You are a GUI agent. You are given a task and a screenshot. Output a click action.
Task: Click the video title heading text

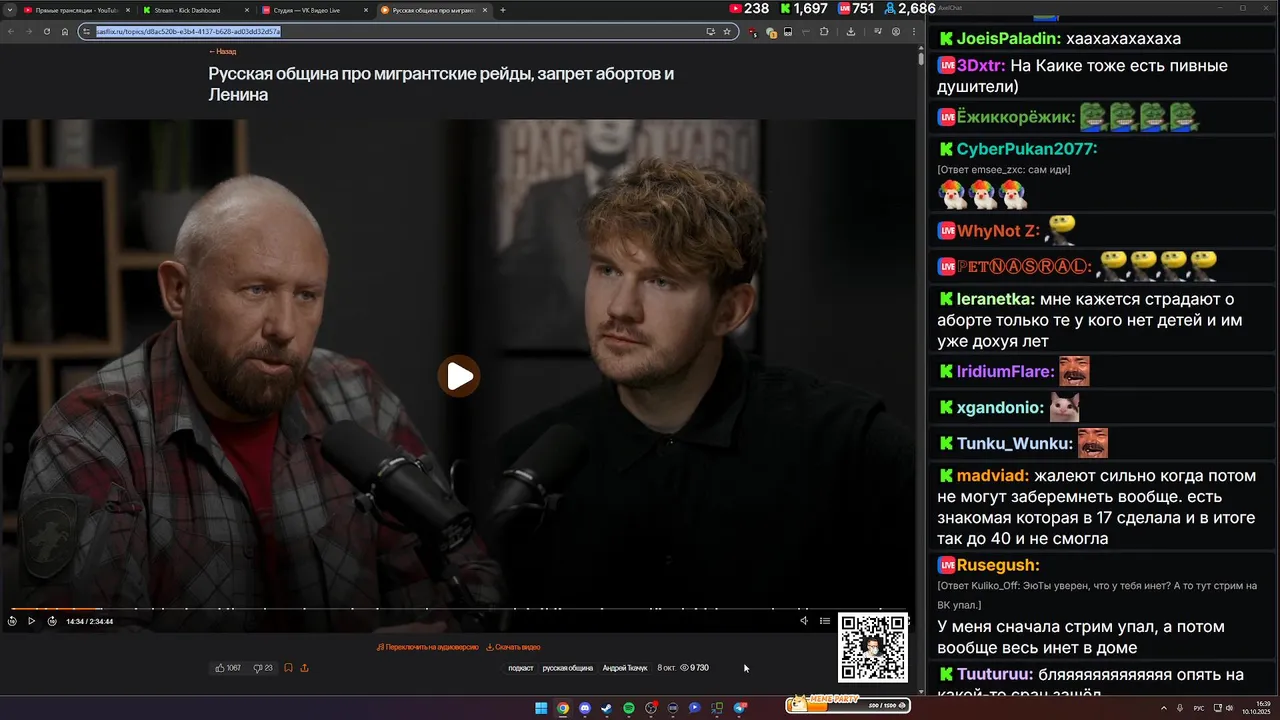441,85
